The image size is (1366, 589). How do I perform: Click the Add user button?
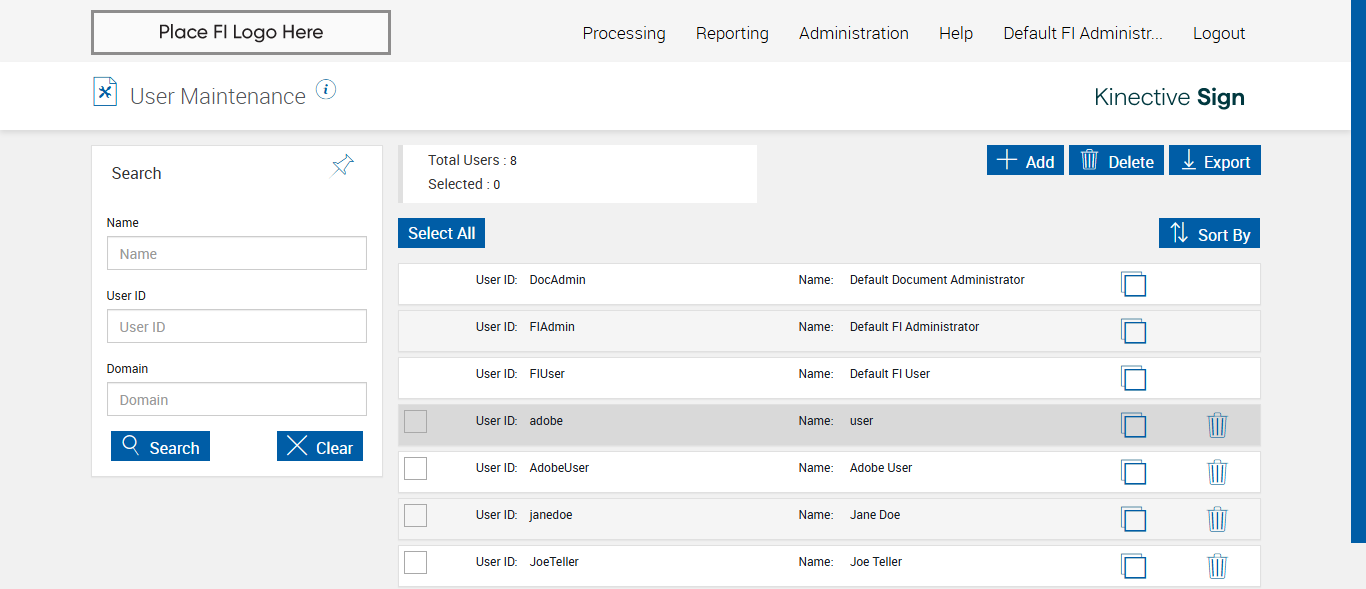pyautogui.click(x=1025, y=161)
